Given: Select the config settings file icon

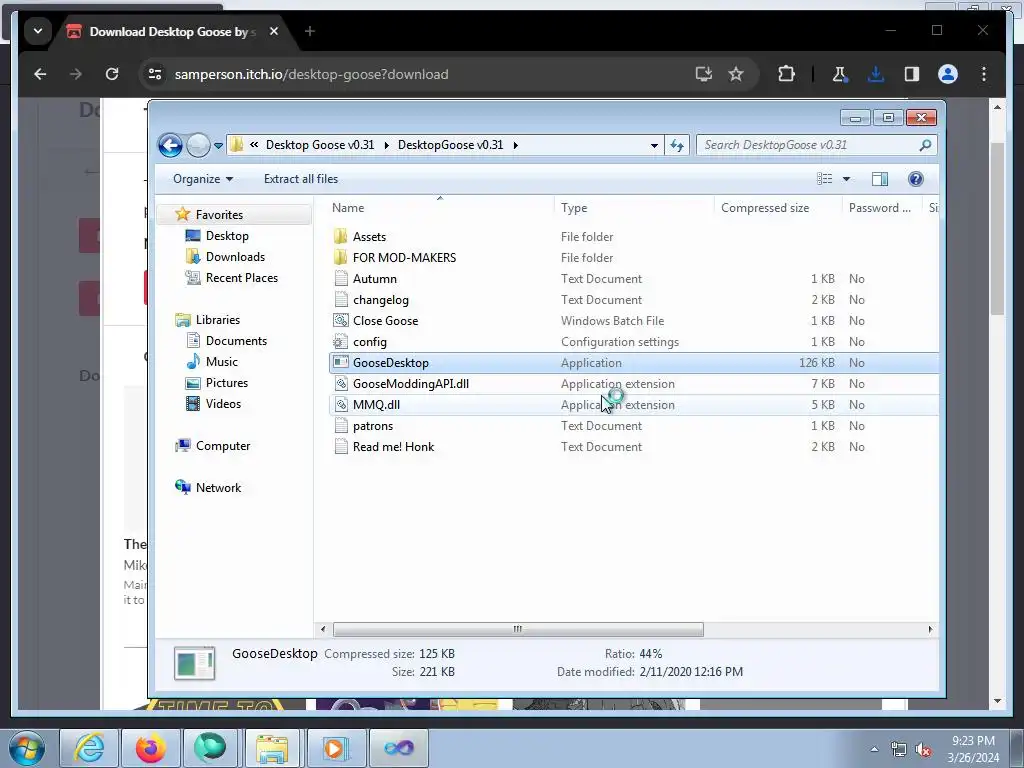Looking at the screenshot, I should click(x=340, y=342).
